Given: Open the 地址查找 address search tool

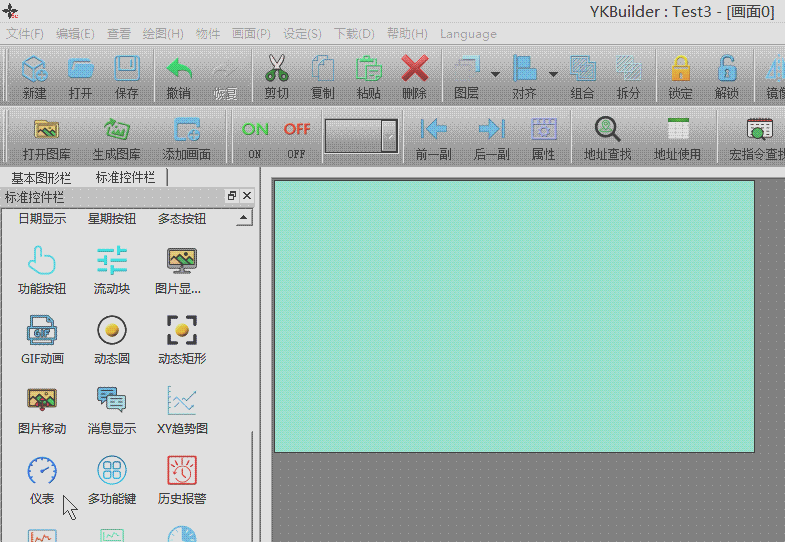Looking at the screenshot, I should (608, 130).
